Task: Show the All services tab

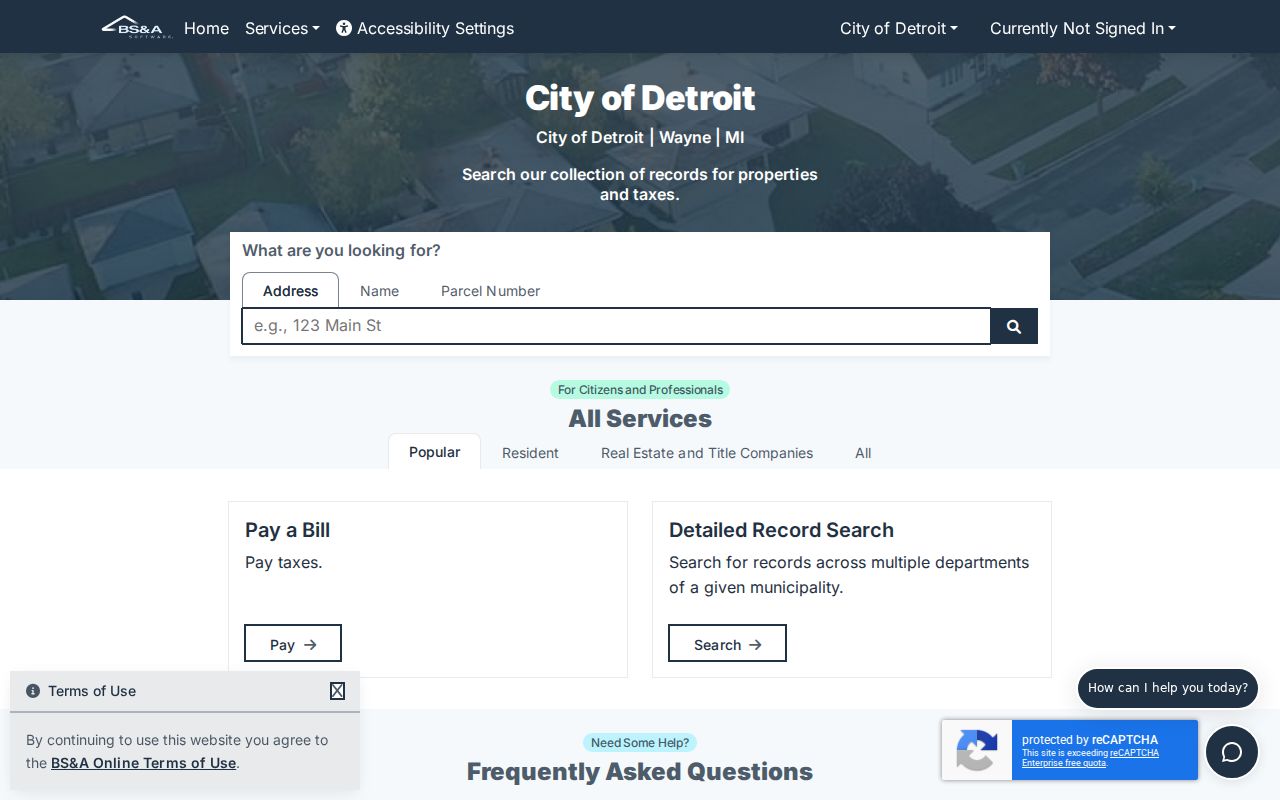Action: (x=863, y=453)
